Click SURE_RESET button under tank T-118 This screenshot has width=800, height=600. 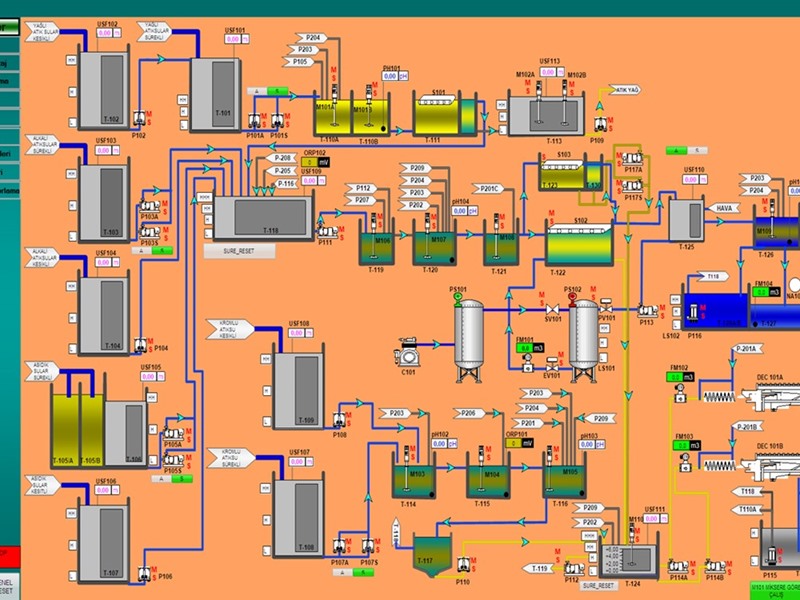(x=239, y=251)
